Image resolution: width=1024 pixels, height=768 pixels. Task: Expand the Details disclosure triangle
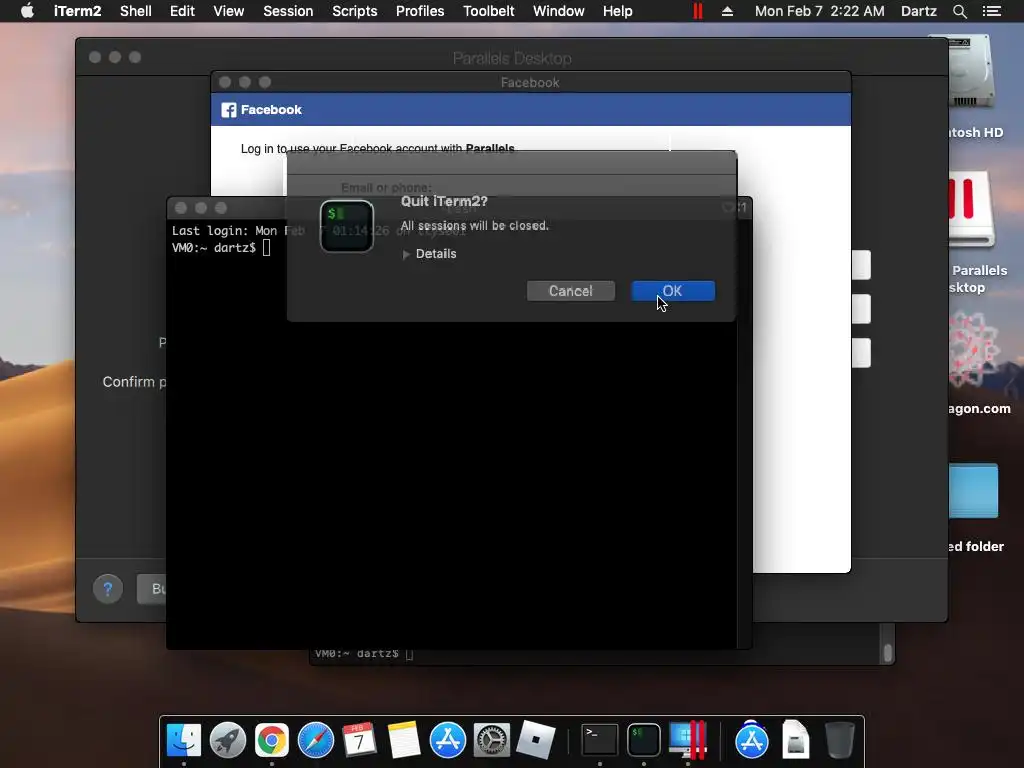(x=406, y=254)
